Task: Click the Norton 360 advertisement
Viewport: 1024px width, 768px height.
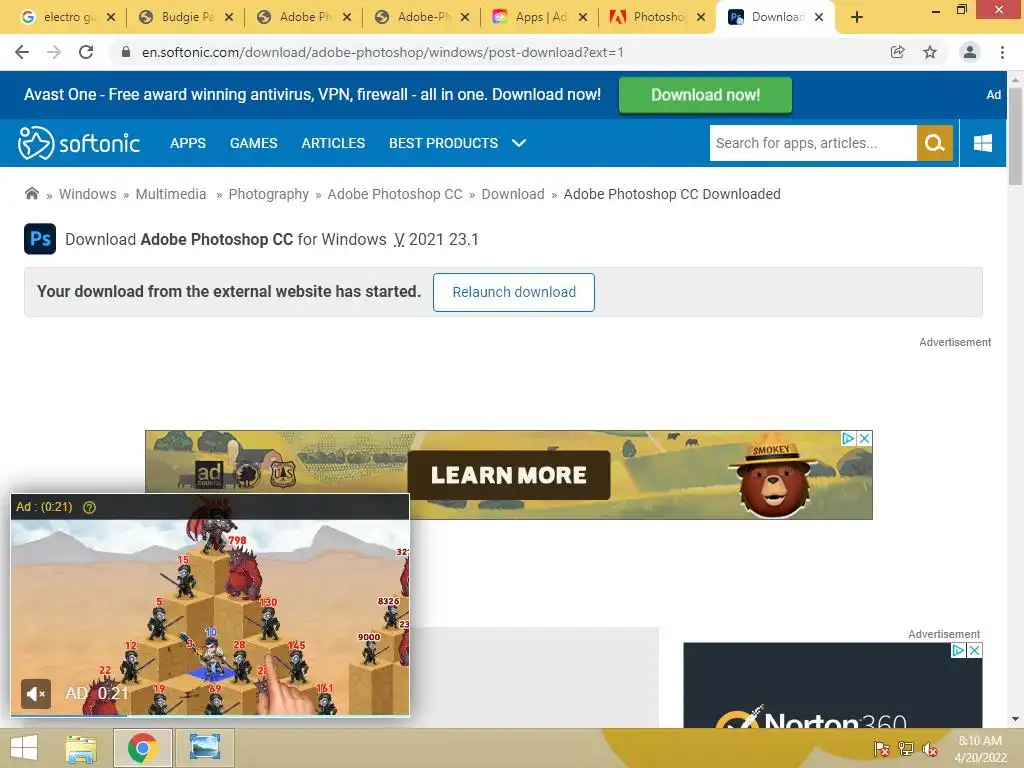Action: (x=833, y=685)
